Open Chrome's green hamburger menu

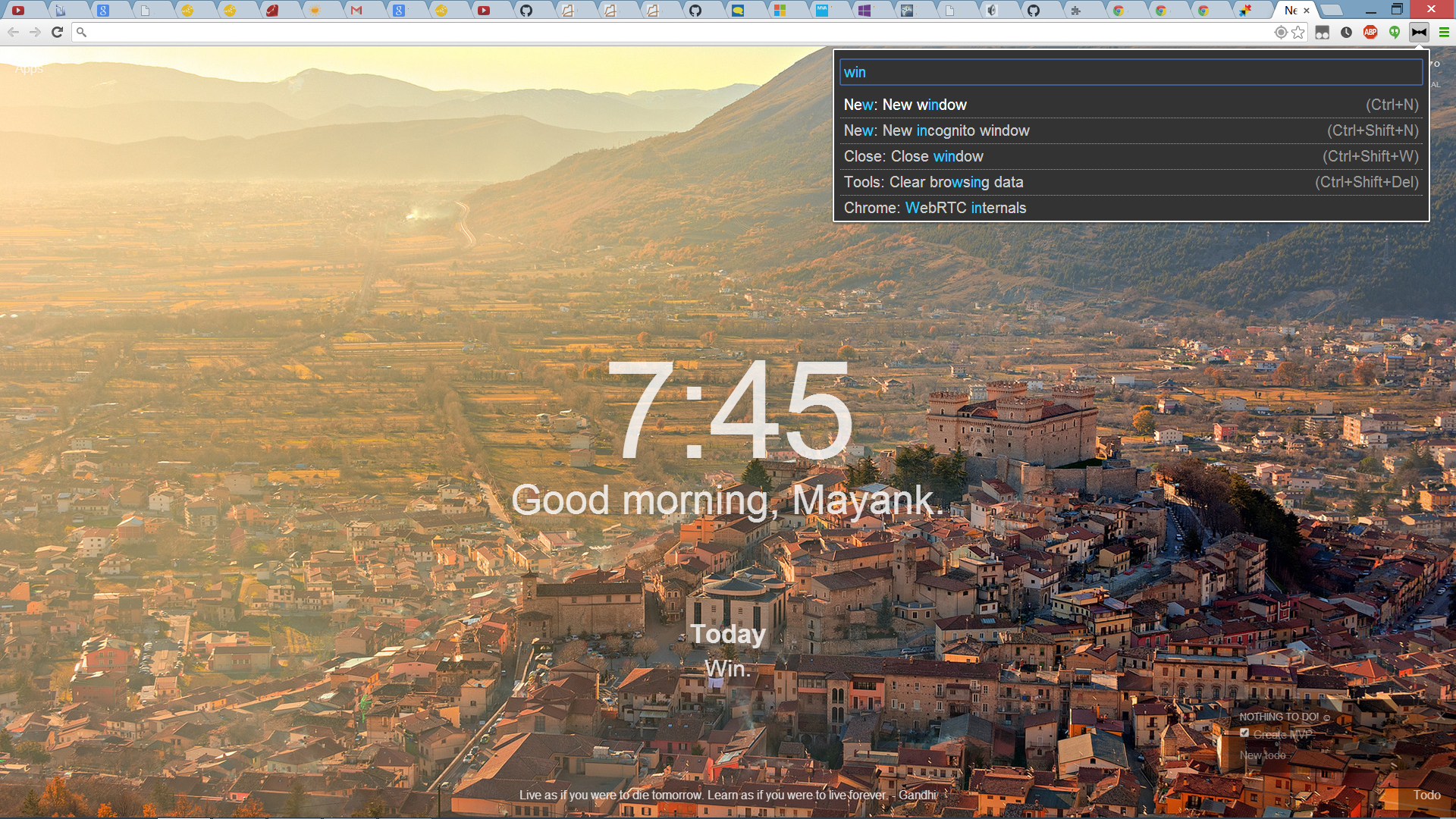click(x=1444, y=32)
